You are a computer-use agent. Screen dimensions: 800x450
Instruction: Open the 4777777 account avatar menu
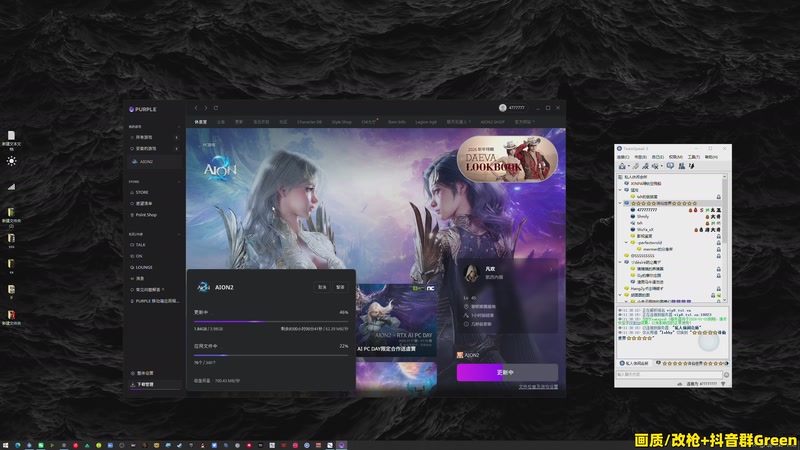tap(503, 108)
